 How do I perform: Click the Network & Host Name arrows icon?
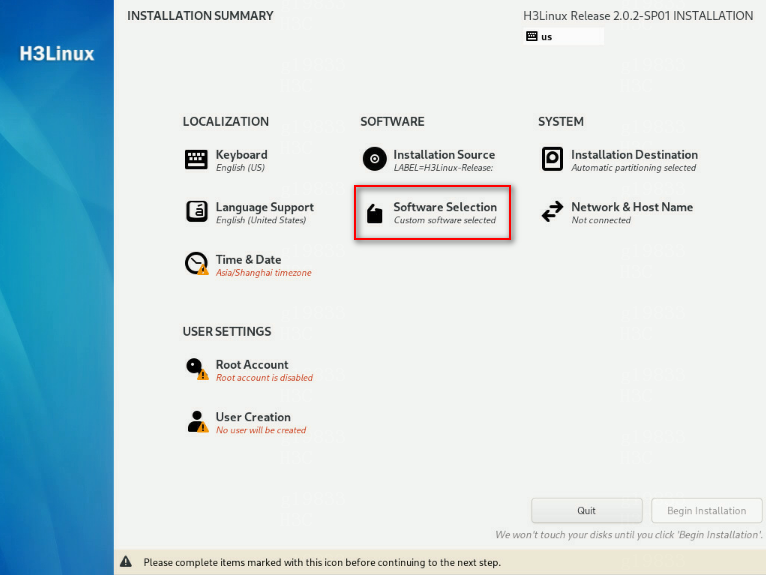click(x=553, y=212)
